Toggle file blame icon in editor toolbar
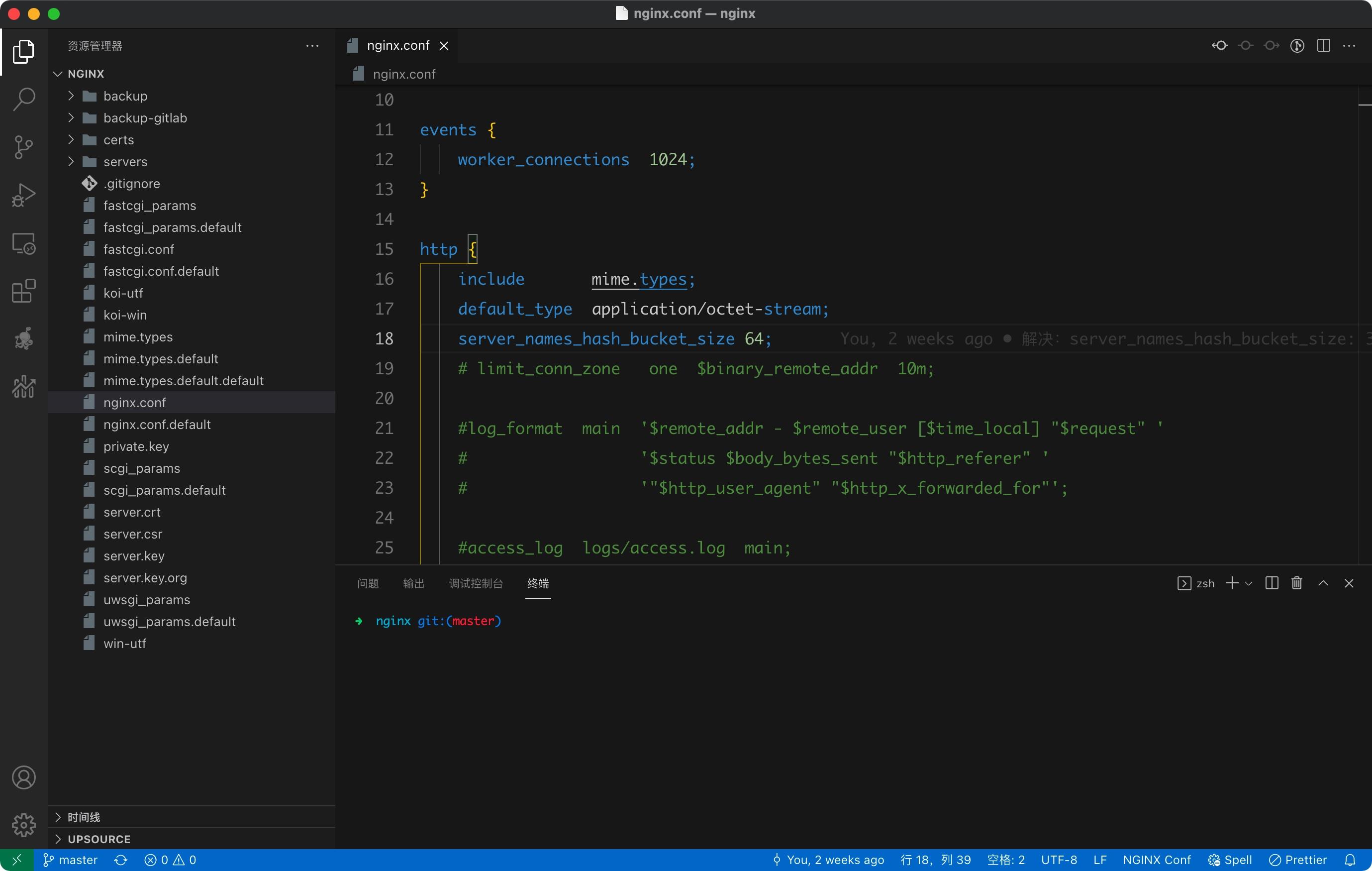The height and width of the screenshot is (871, 1372). (1297, 46)
